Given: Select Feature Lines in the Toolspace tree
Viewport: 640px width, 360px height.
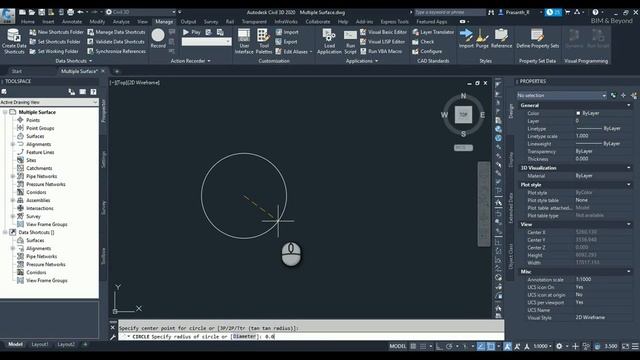Looking at the screenshot, I should 40,152.
